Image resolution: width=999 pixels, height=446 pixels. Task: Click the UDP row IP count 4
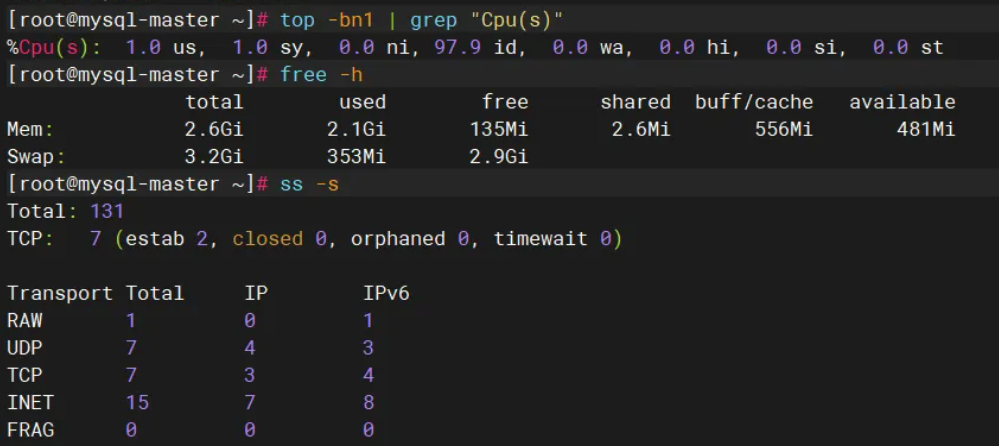(x=250, y=348)
